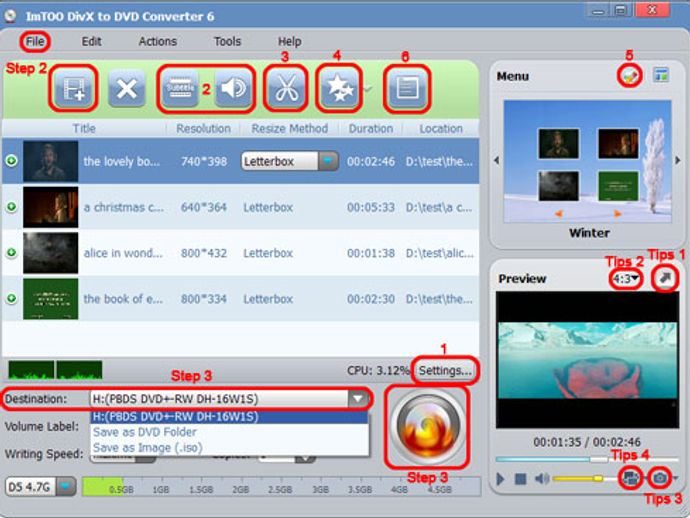
Task: Click the preview seek progress bar
Action: (x=587, y=459)
